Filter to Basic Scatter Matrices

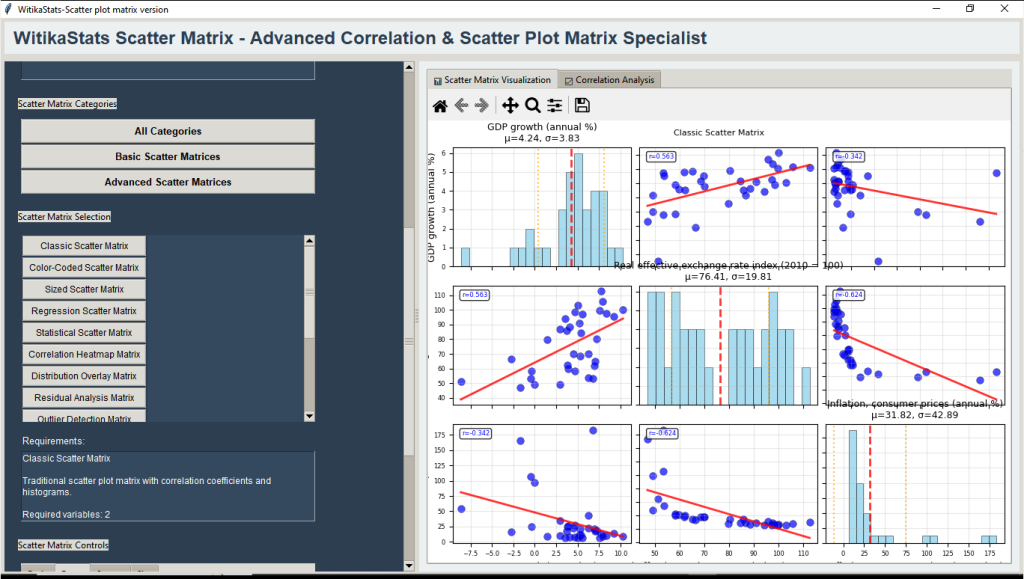coord(168,157)
